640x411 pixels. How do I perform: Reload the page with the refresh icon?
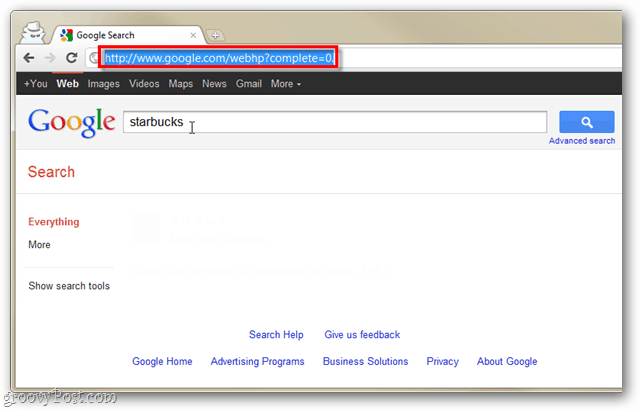pos(72,58)
